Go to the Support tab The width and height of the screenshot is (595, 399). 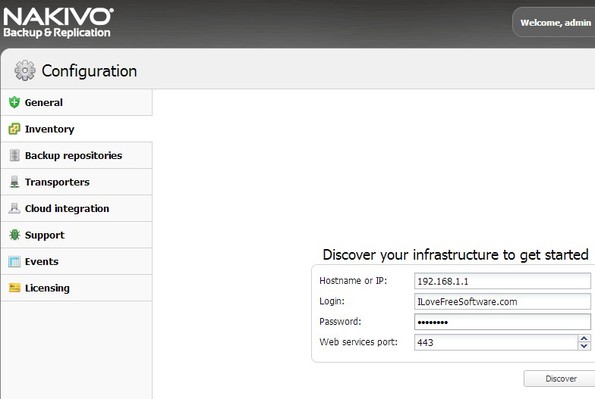click(x=77, y=235)
